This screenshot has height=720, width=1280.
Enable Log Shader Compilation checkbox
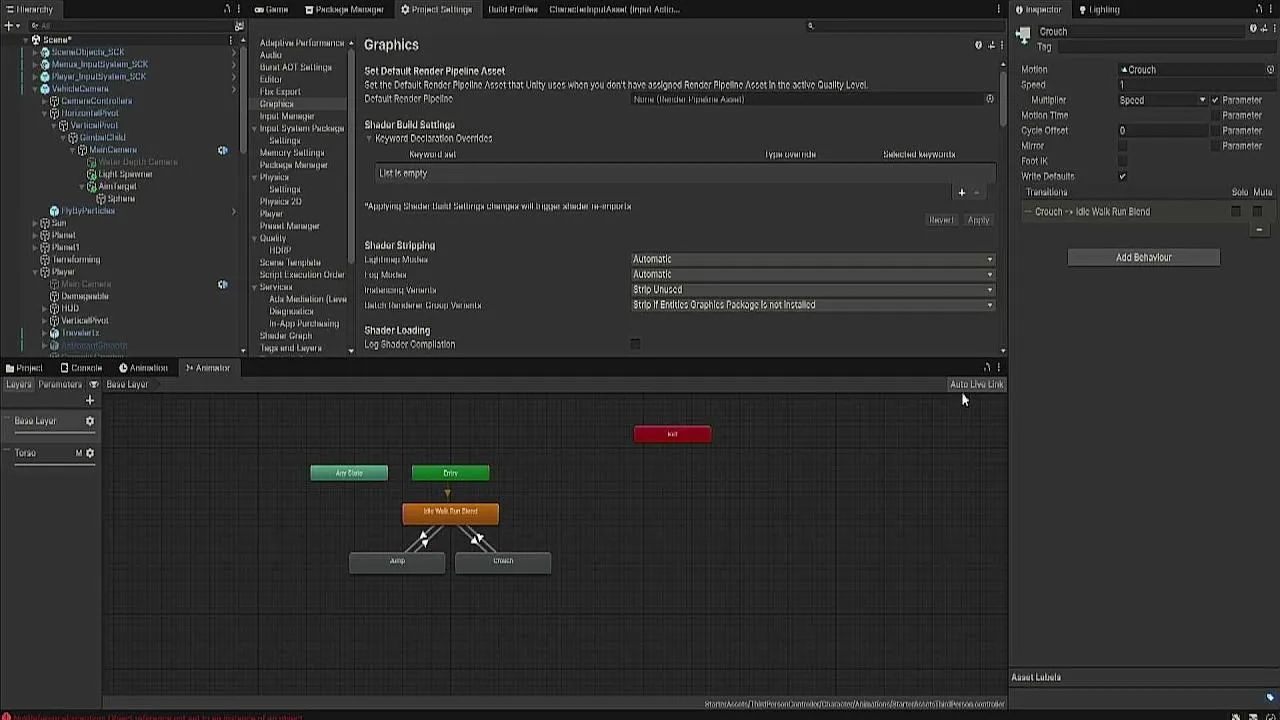pos(635,344)
